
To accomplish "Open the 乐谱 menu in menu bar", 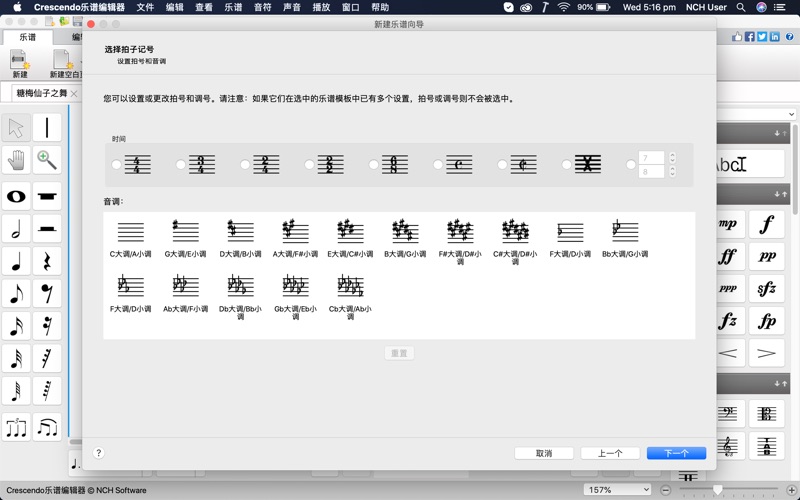I will 233,7.
